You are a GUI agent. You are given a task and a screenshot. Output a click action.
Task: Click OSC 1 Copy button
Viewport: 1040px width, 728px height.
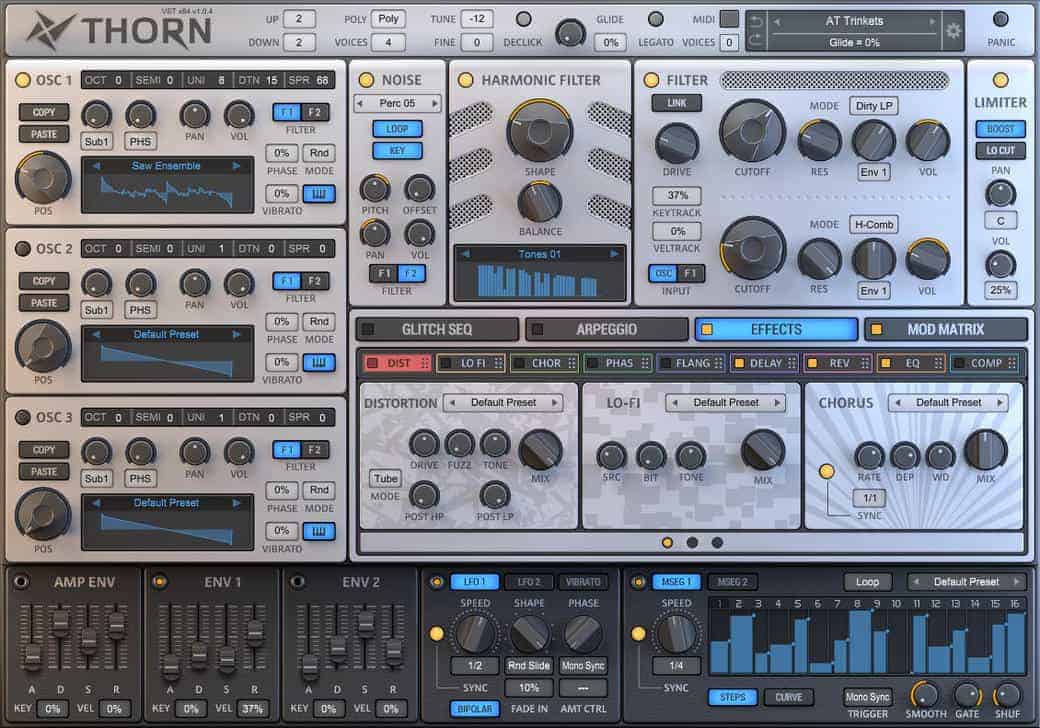(44, 112)
